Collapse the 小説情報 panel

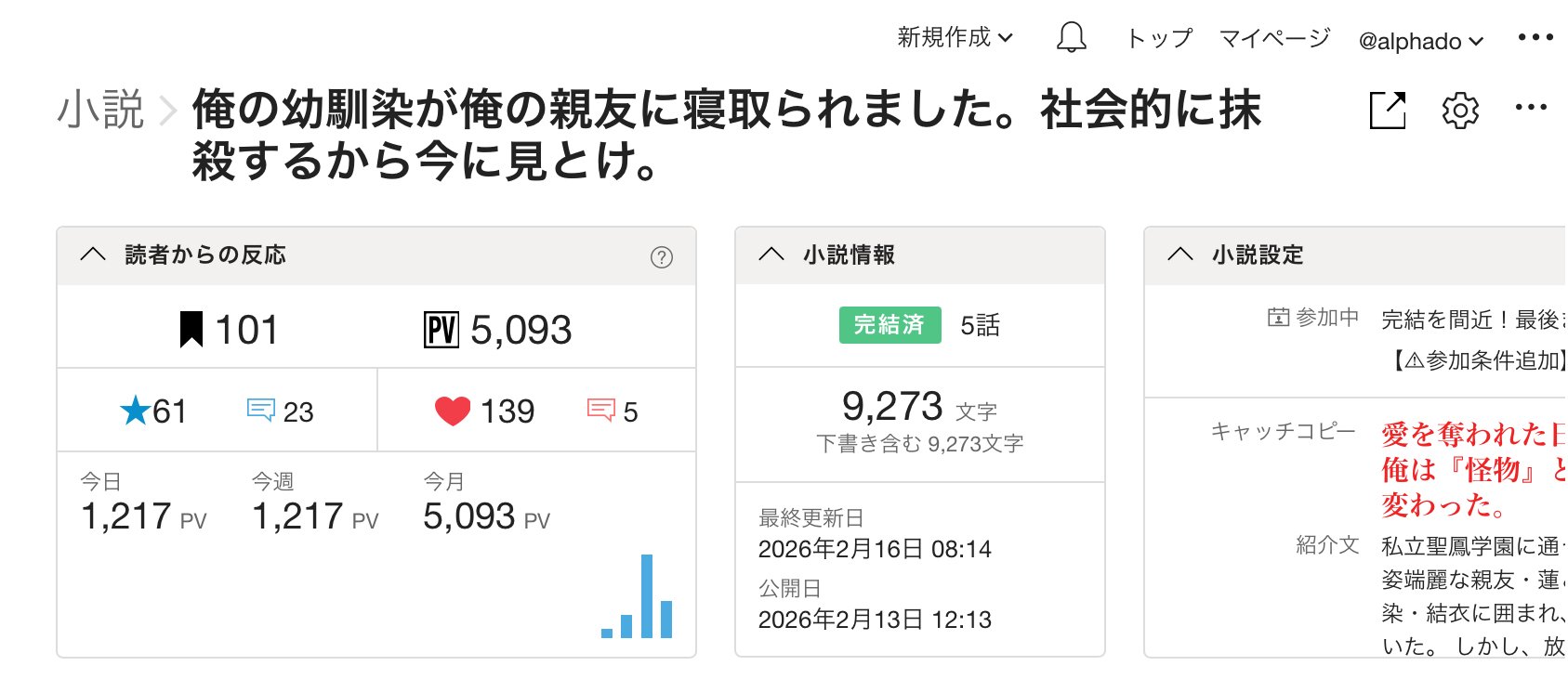tap(771, 255)
